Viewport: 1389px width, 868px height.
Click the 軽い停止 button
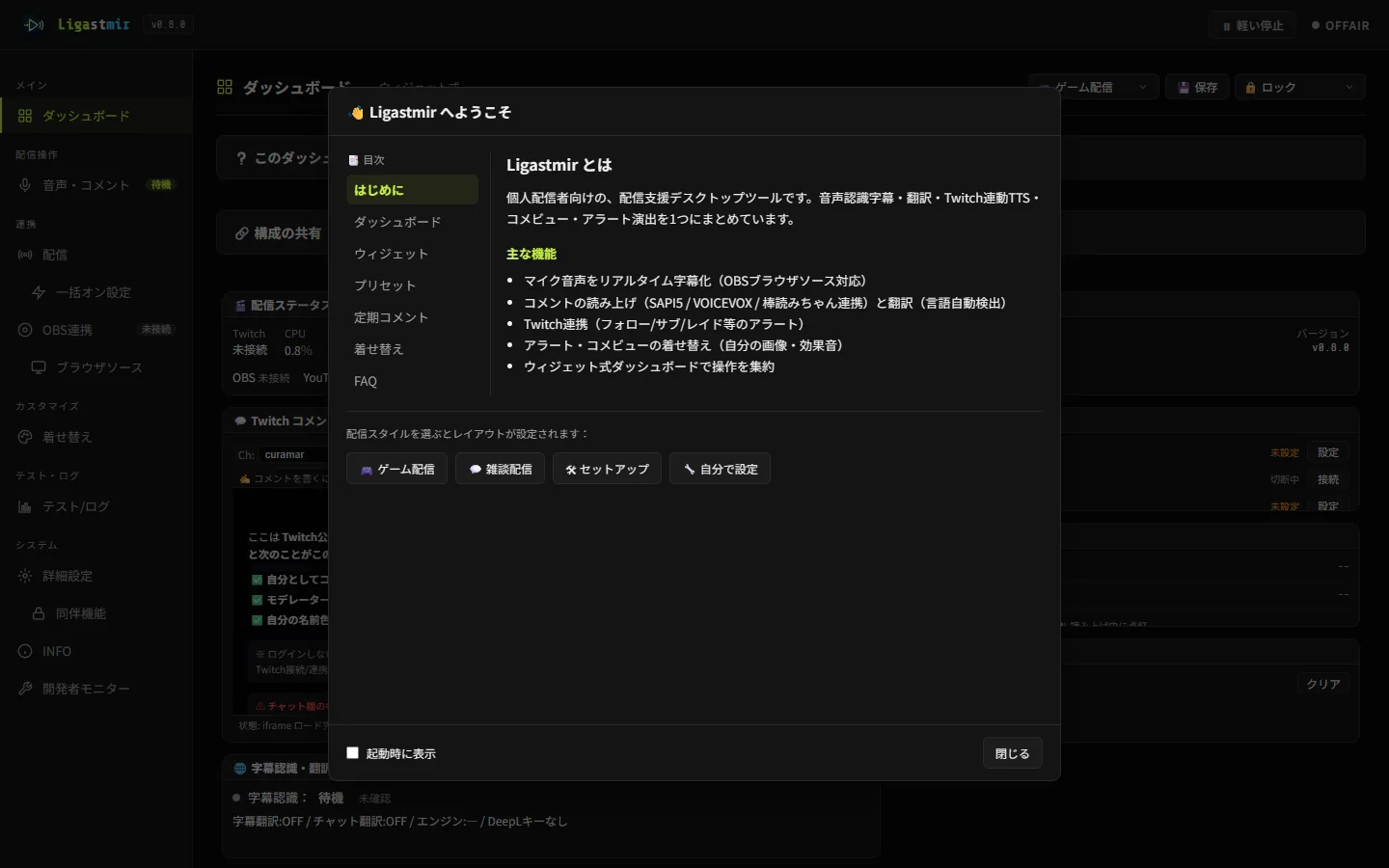[1252, 25]
